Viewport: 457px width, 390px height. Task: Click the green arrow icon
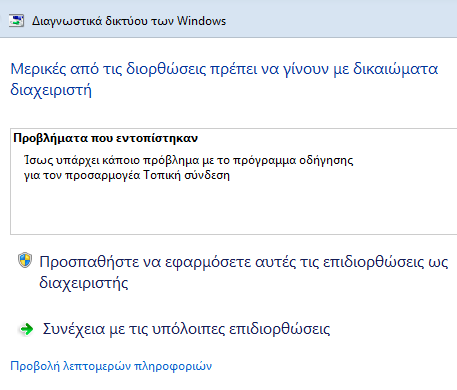coord(26,329)
